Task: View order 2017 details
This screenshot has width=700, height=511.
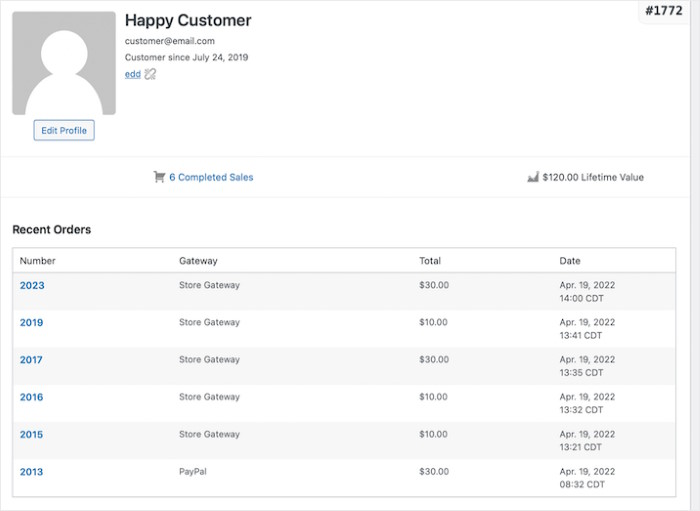Action: click(32, 360)
